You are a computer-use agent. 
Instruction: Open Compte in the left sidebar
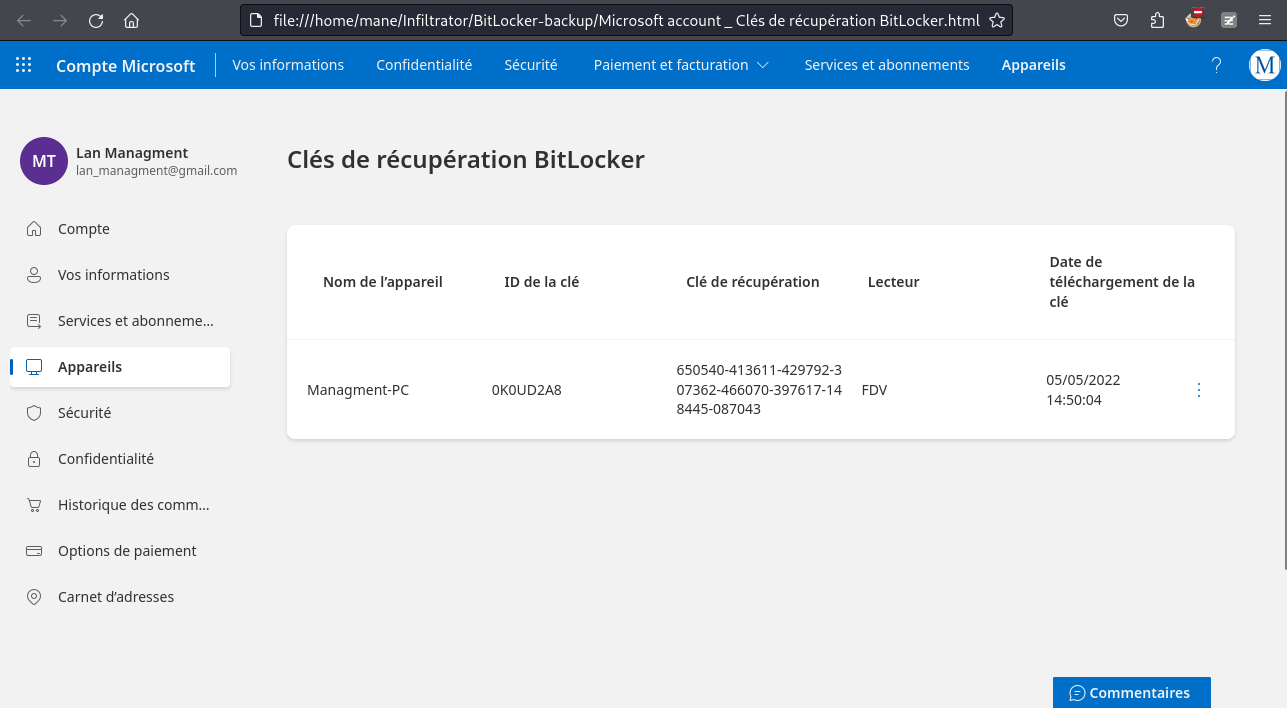click(120, 229)
